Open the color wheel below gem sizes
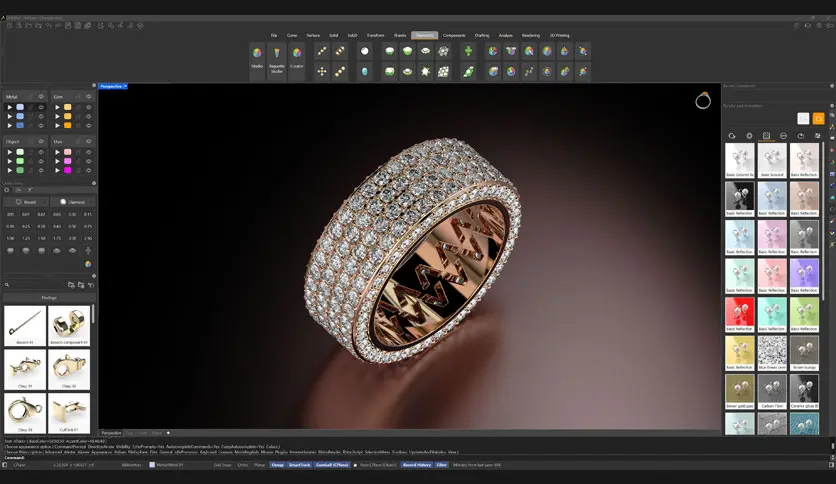Image resolution: width=836 pixels, height=484 pixels. [x=88, y=264]
